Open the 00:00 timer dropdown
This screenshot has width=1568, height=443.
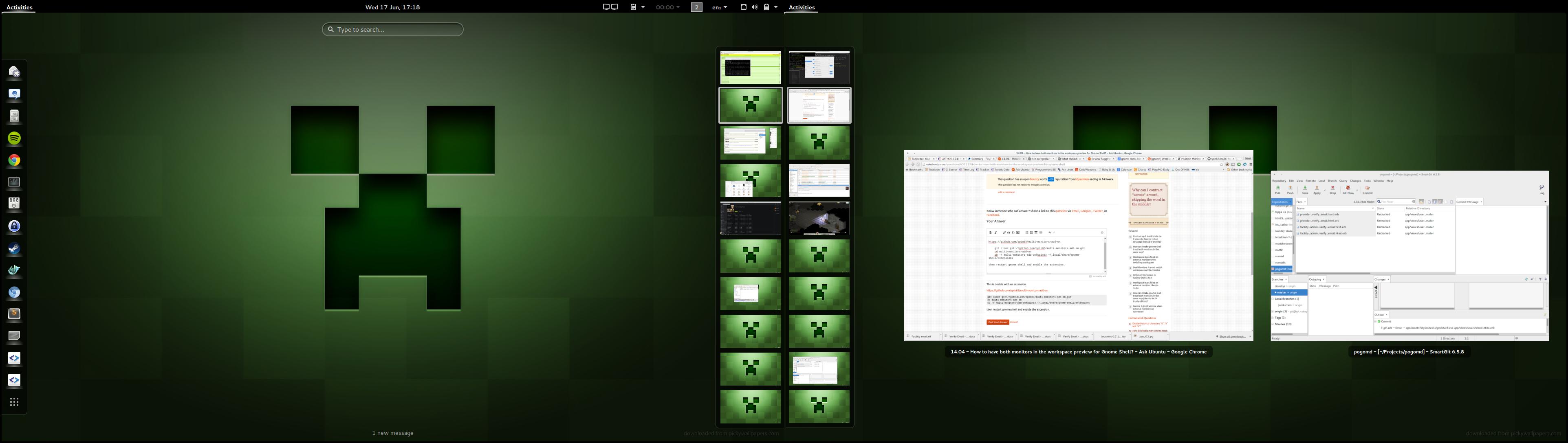click(x=668, y=7)
